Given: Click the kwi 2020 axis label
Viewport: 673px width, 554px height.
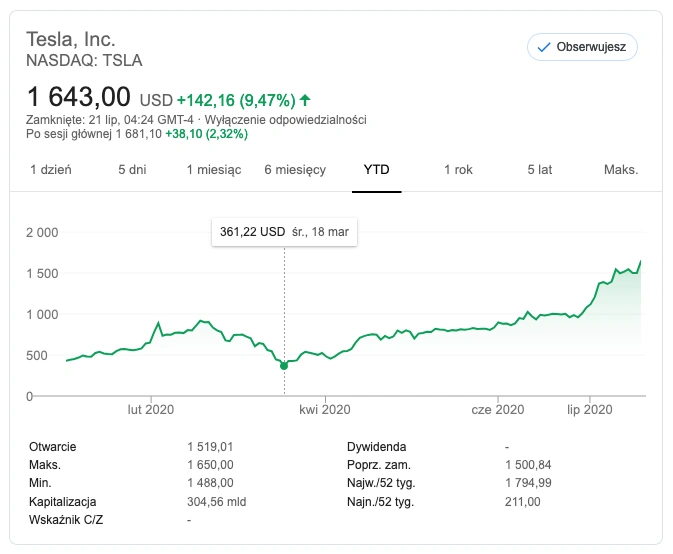Looking at the screenshot, I should click(x=325, y=410).
